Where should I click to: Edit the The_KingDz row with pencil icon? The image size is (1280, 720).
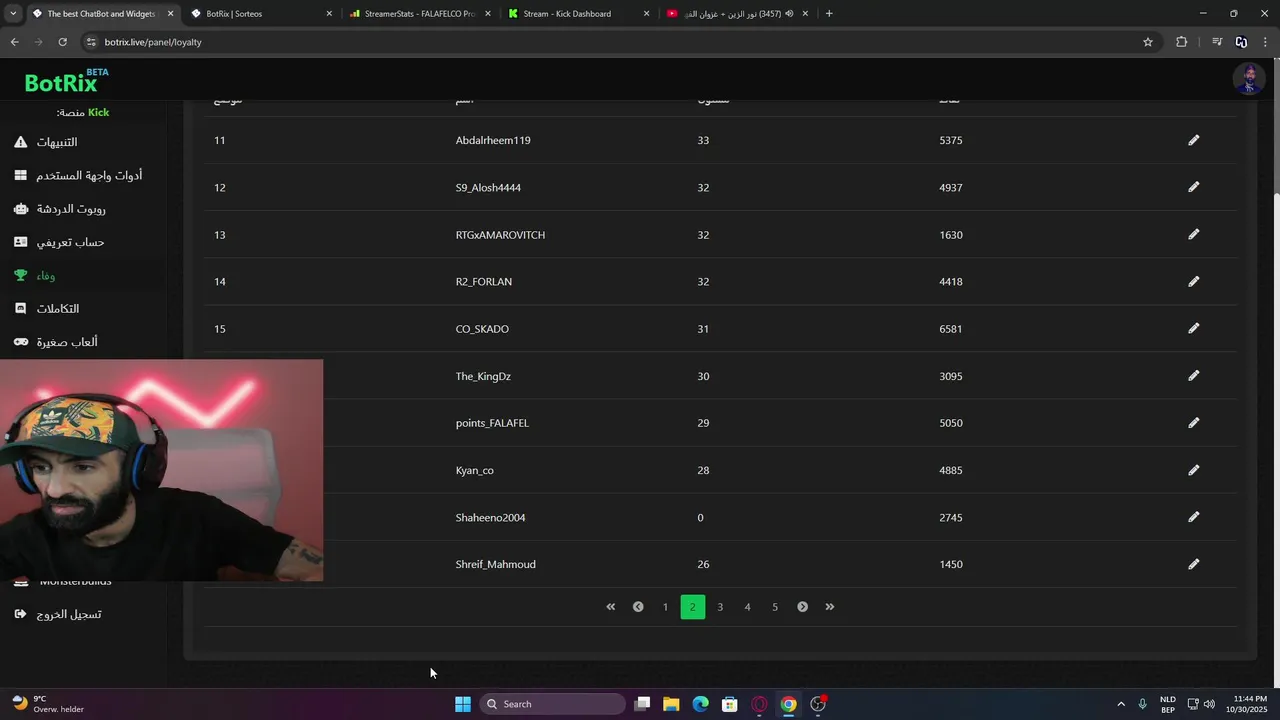1193,376
